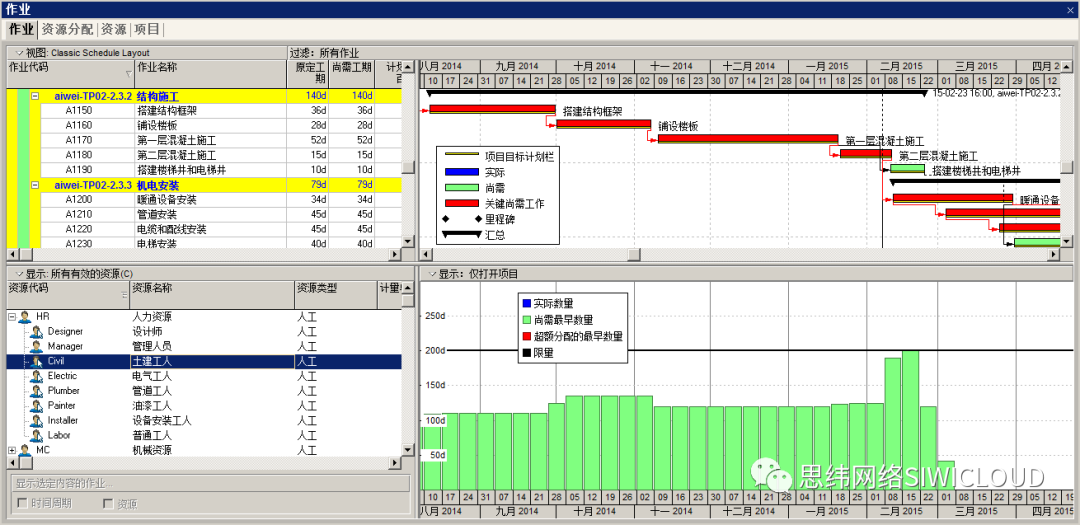
Task: Select the Manager resource icon
Action: click(37, 347)
